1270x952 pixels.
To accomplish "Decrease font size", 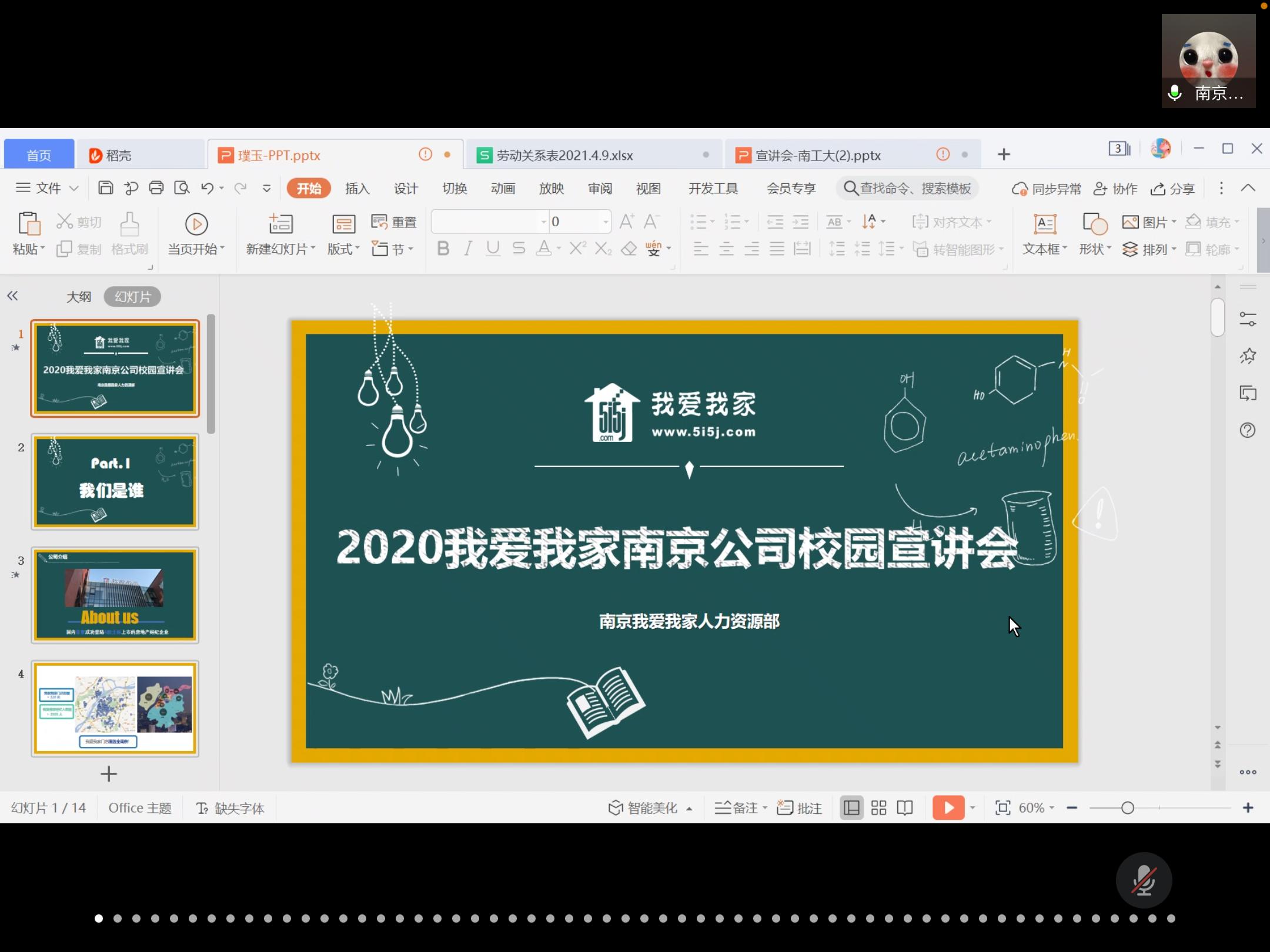I will (651, 222).
